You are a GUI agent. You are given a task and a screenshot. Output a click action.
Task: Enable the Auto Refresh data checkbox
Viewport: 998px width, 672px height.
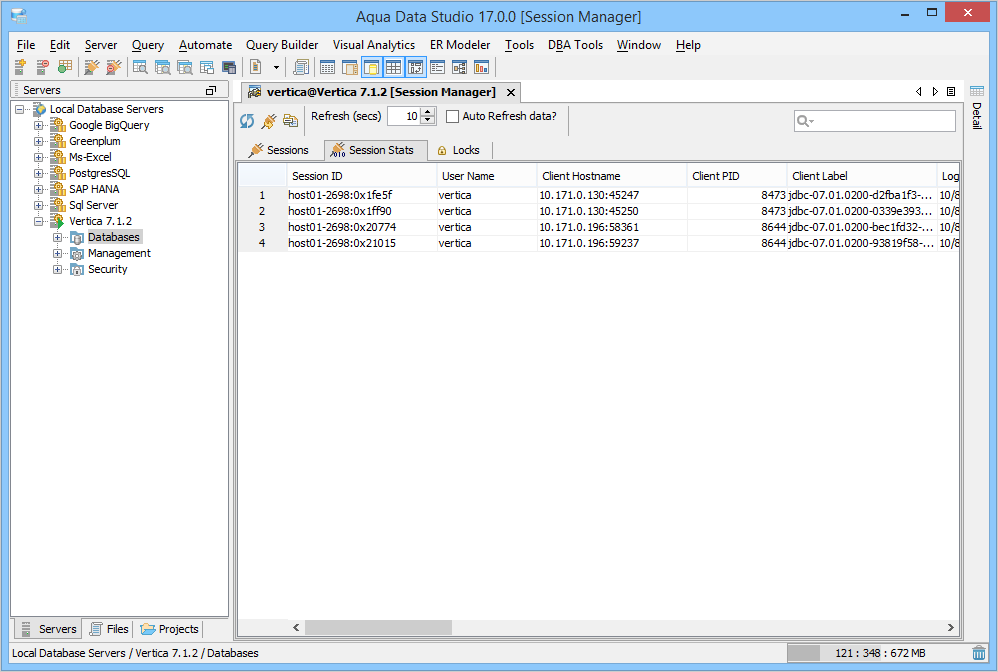453,116
